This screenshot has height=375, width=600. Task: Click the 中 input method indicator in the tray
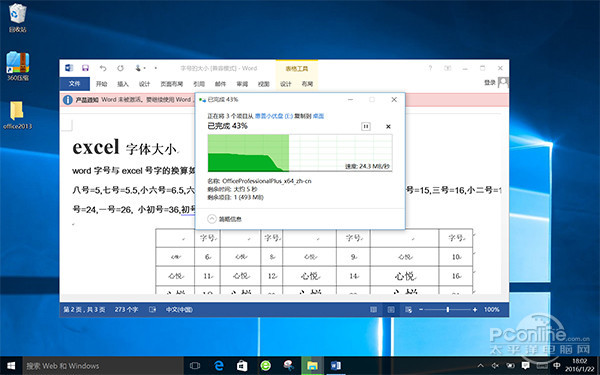pos(556,365)
